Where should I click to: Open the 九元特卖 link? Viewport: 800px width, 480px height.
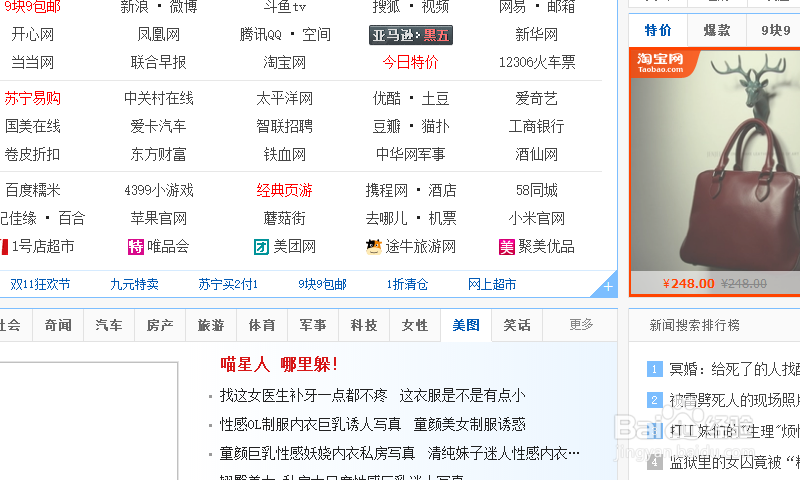(135, 284)
